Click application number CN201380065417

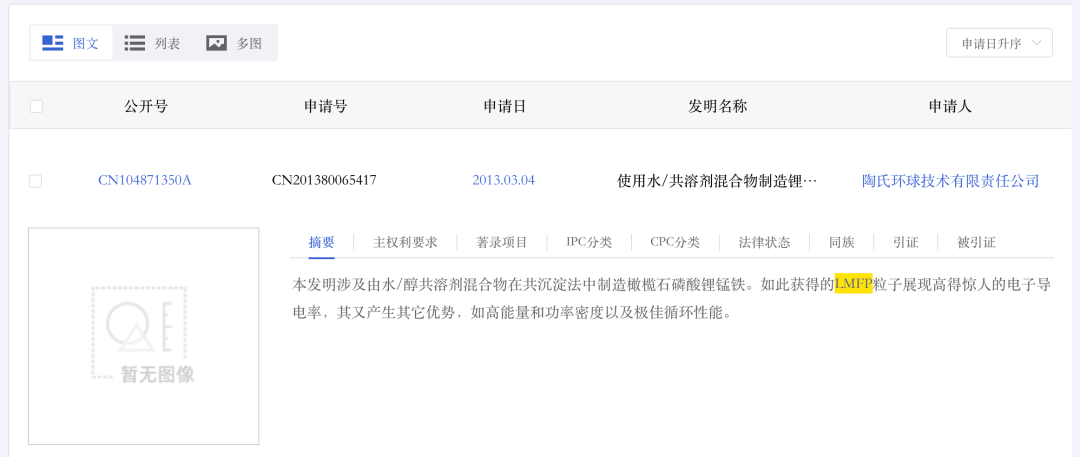pos(324,181)
